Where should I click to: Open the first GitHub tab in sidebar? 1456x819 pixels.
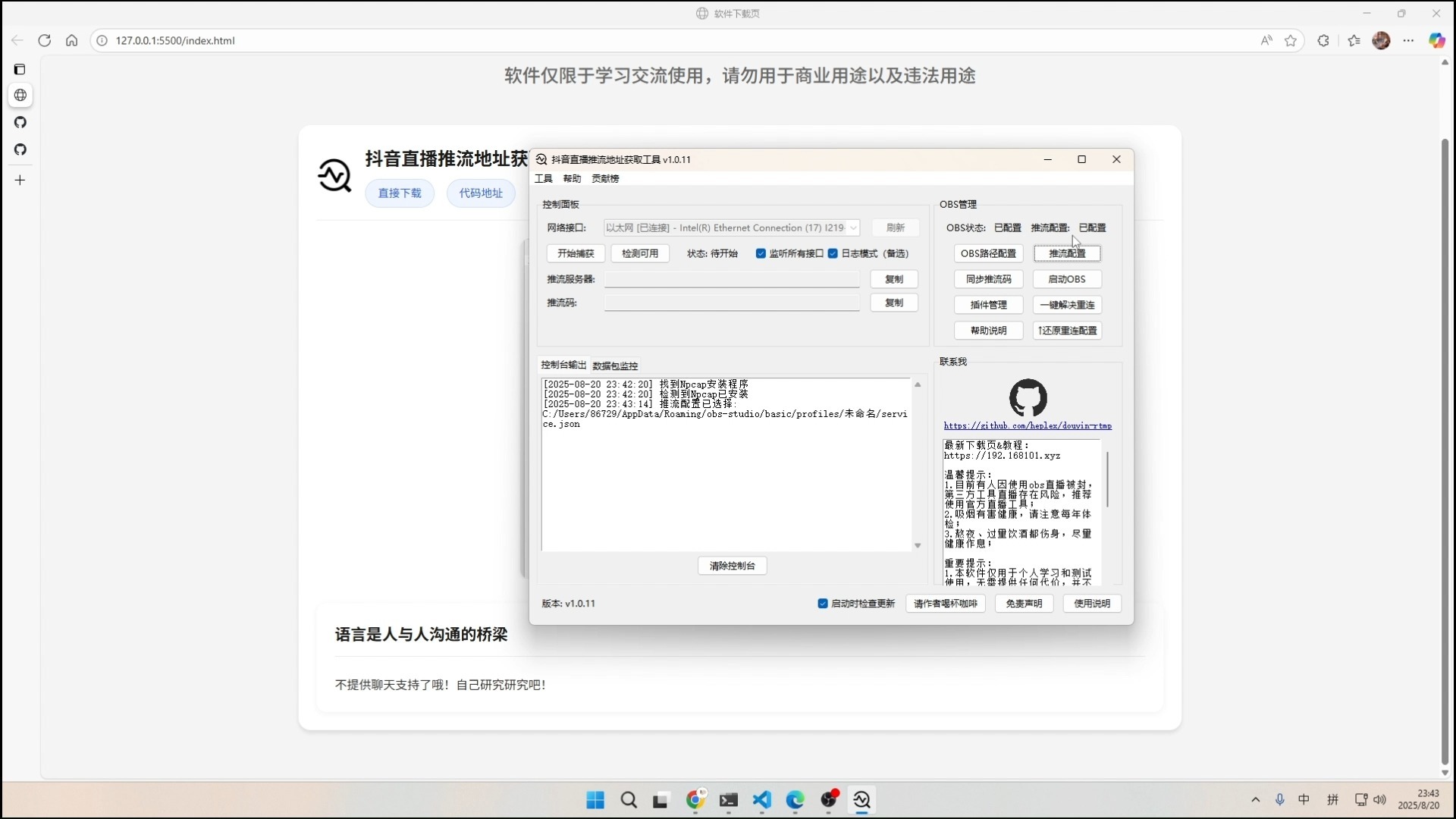(x=20, y=122)
